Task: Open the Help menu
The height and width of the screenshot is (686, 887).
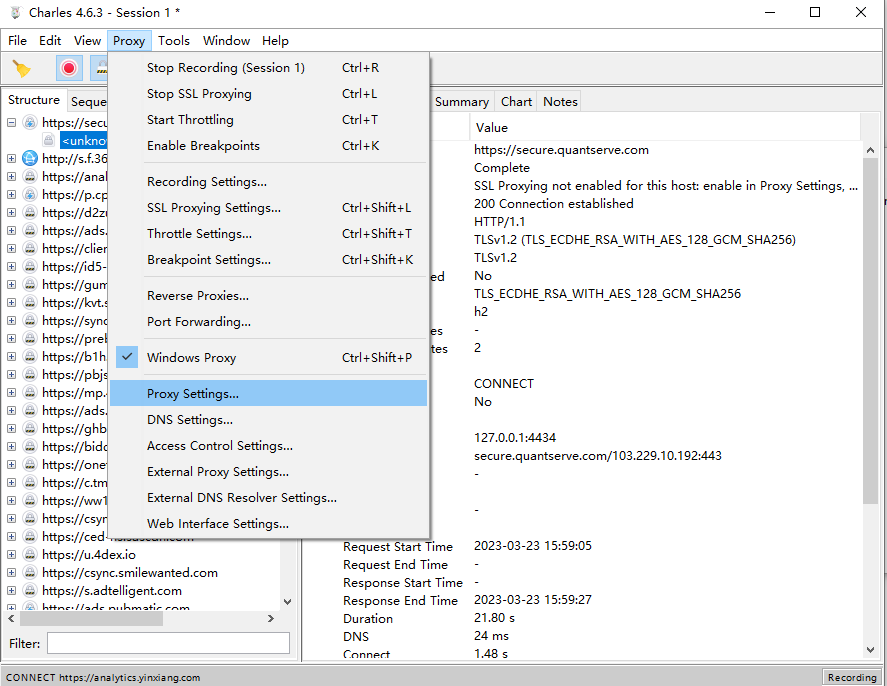Action: coord(275,41)
